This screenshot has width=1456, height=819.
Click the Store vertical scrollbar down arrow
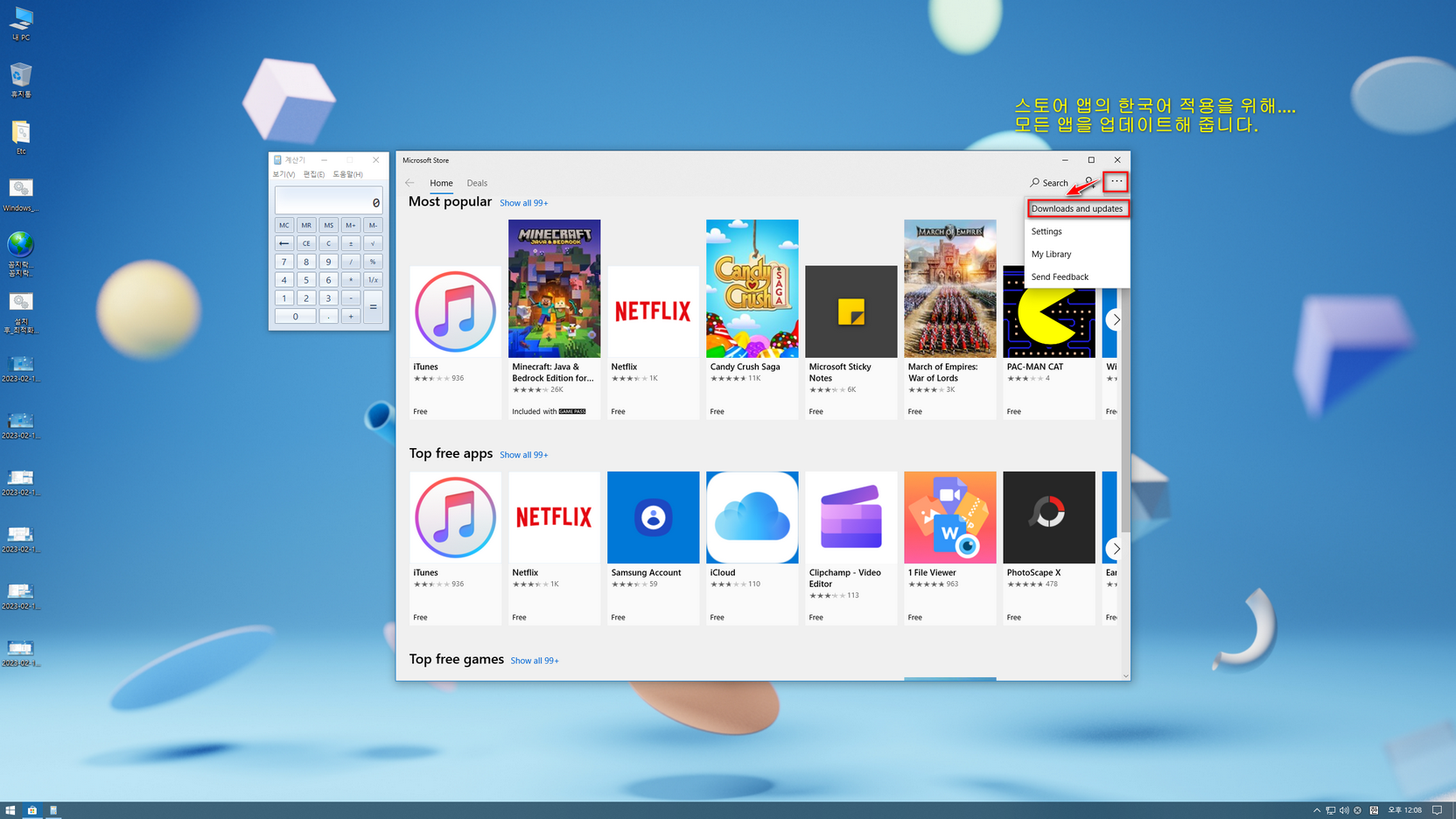pos(1125,675)
